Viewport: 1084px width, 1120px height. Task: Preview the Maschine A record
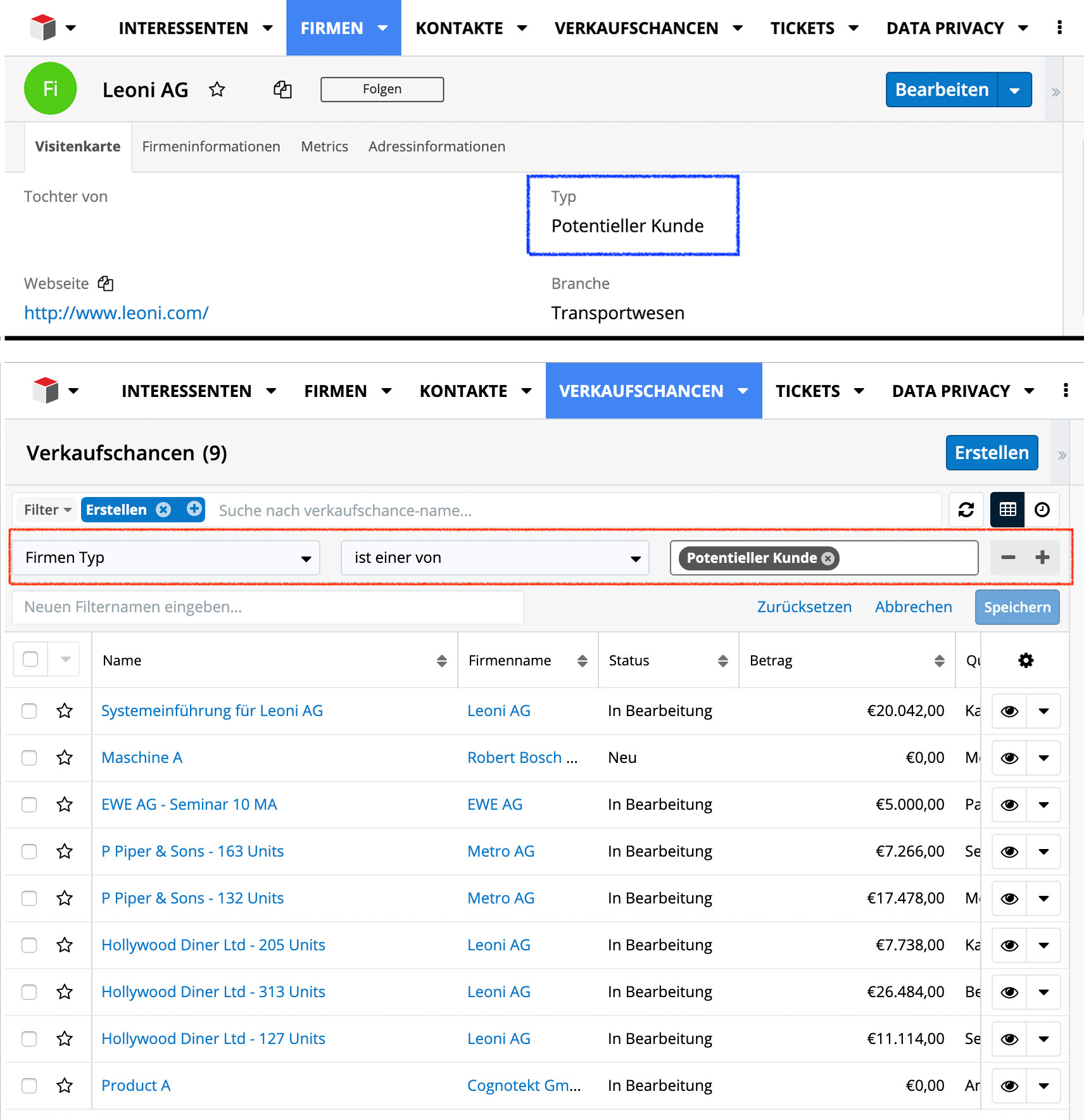[x=1009, y=757]
